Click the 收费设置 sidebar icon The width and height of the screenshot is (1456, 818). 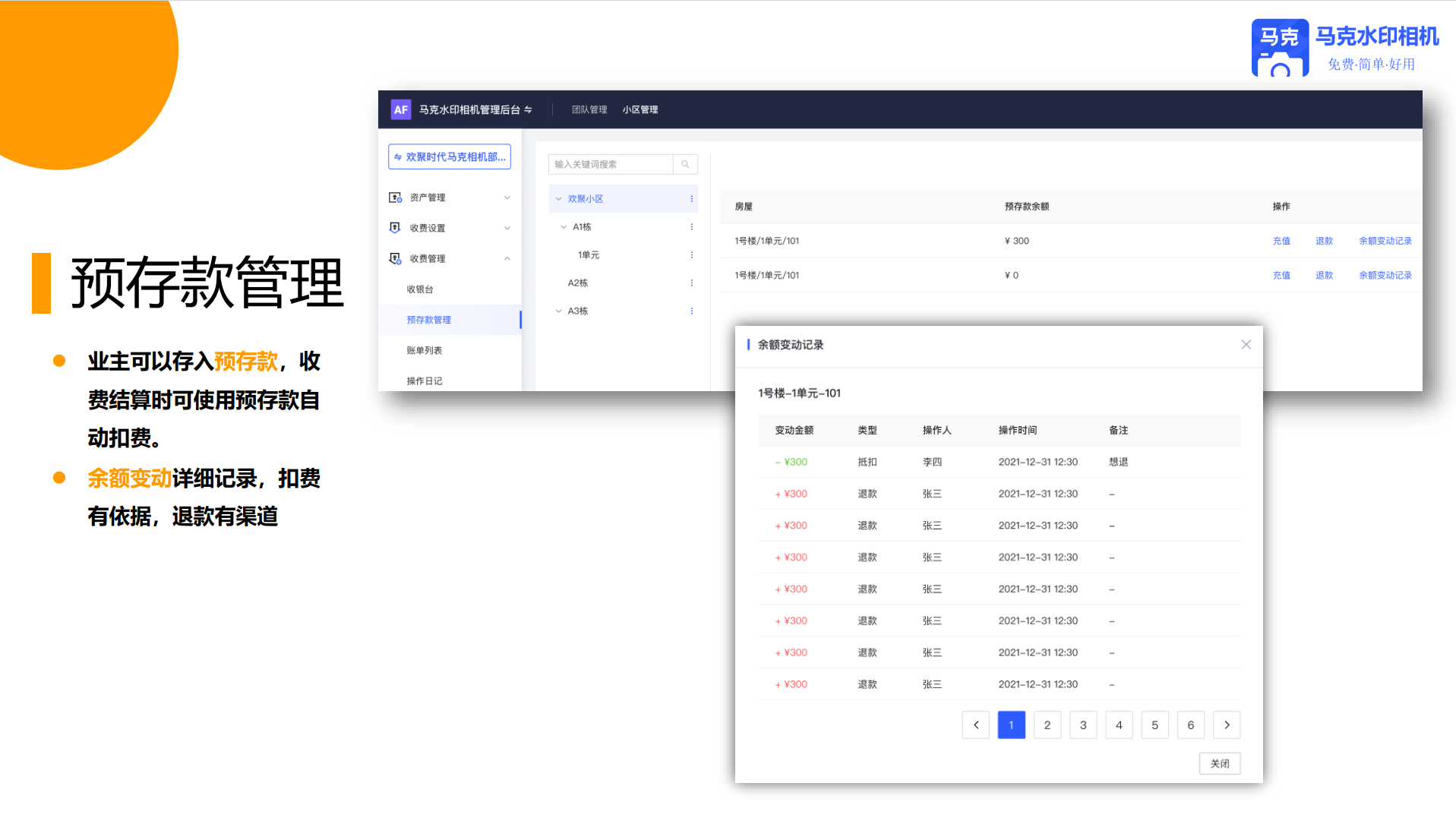click(x=395, y=228)
